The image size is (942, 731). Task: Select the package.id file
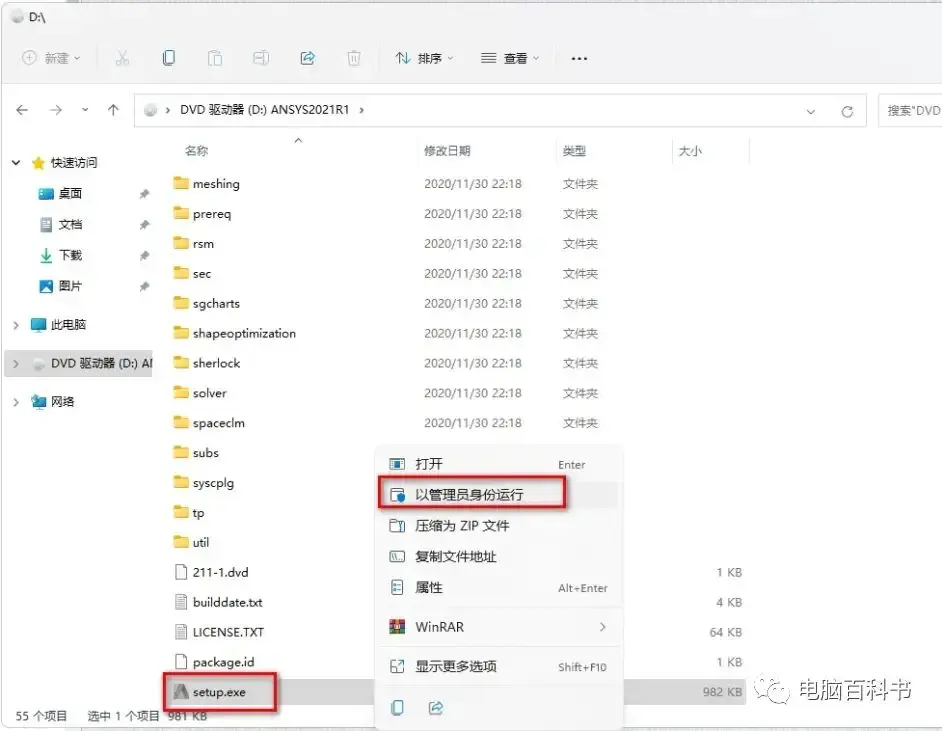[223, 662]
